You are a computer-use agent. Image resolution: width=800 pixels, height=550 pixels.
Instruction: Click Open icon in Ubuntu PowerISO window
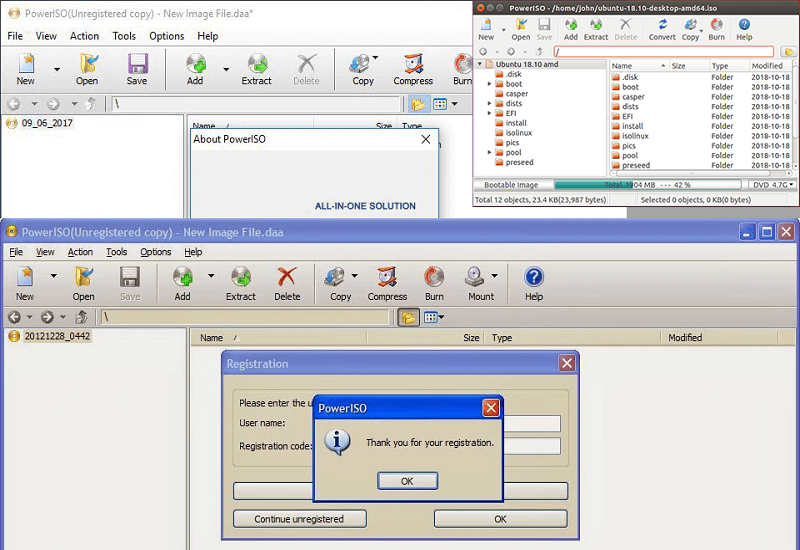(521, 24)
